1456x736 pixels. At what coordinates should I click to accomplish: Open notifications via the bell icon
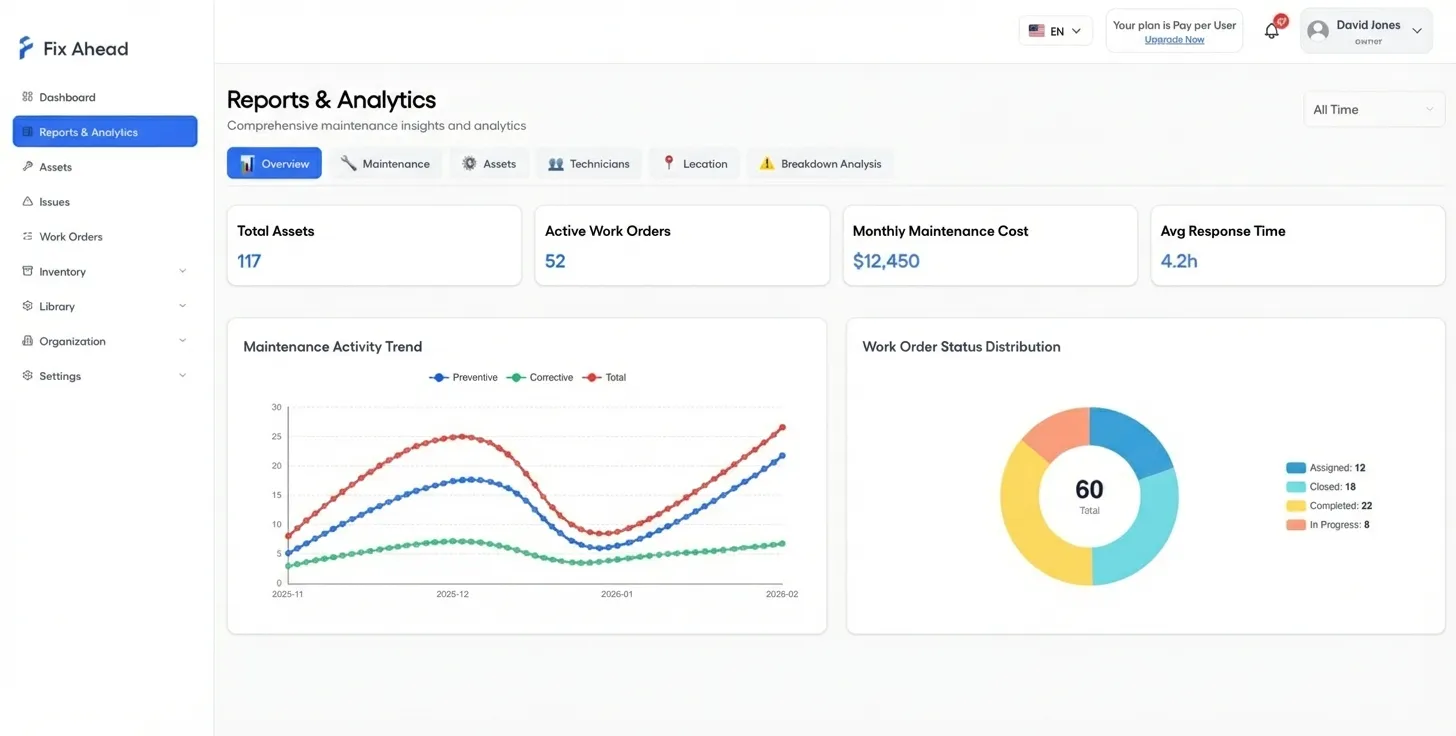1271,31
